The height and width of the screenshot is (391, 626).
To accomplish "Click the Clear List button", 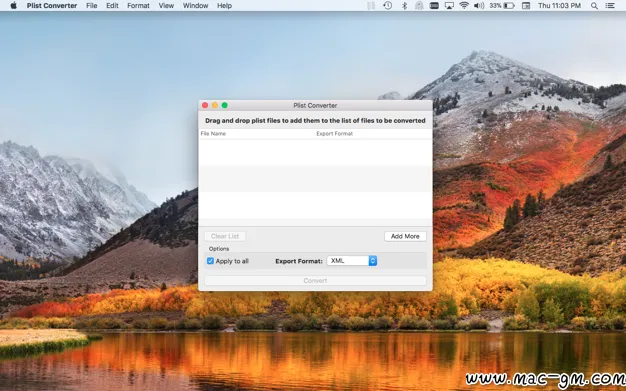I will tap(225, 236).
